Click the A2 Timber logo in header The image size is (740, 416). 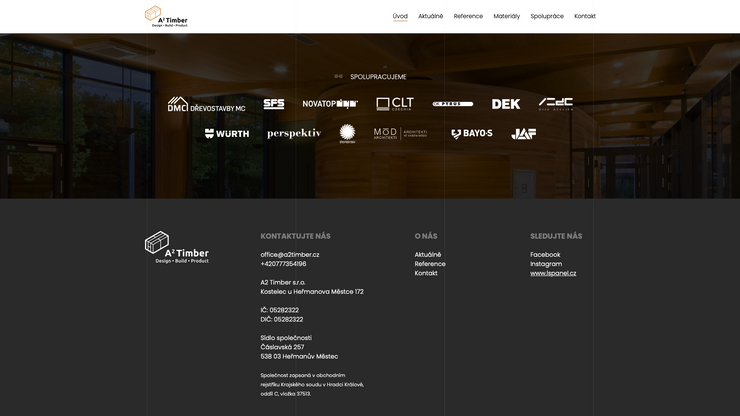pos(166,16)
